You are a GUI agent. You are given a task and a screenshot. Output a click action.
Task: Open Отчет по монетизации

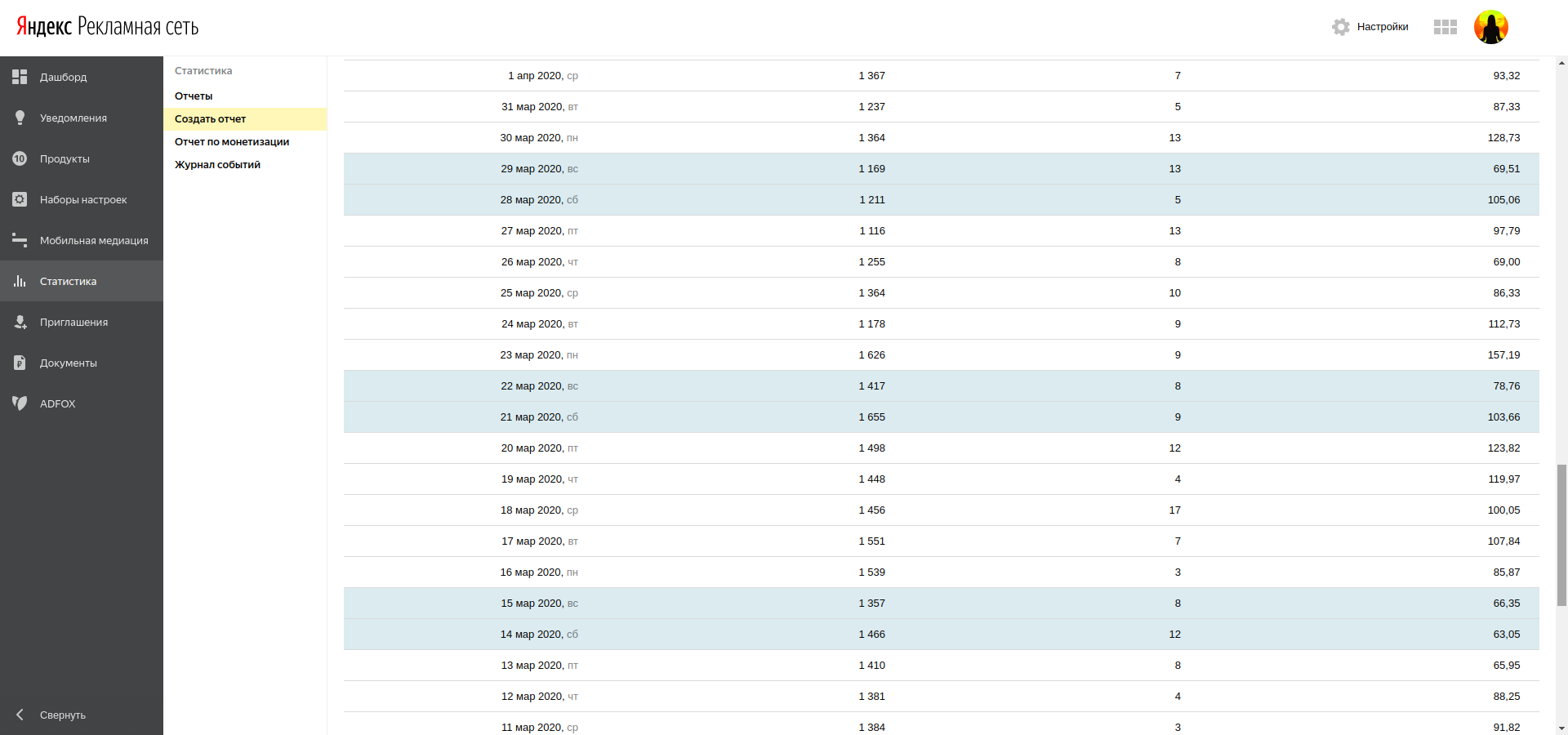pyautogui.click(x=232, y=142)
